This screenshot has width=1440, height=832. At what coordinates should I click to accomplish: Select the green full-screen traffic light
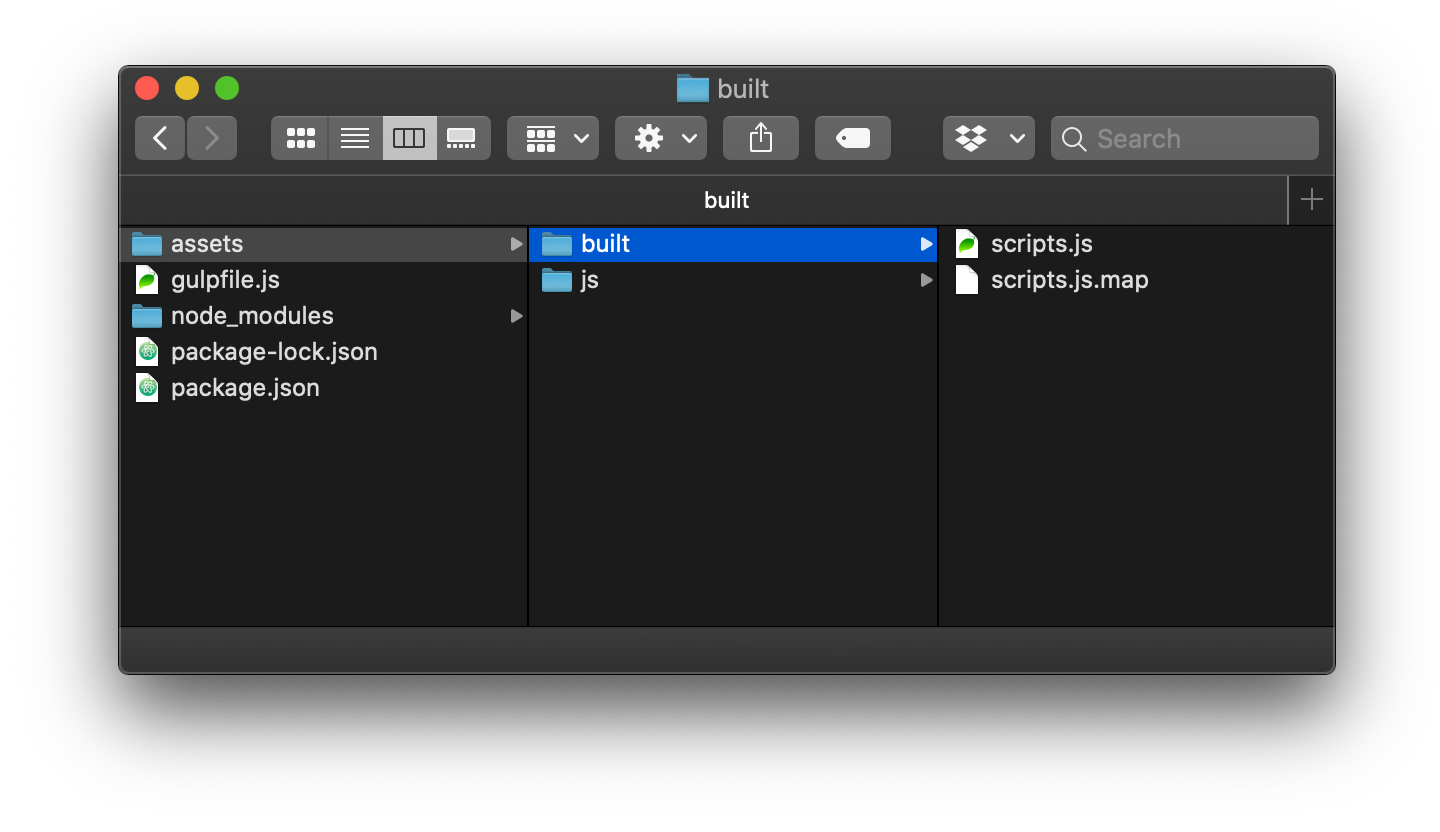[x=227, y=88]
